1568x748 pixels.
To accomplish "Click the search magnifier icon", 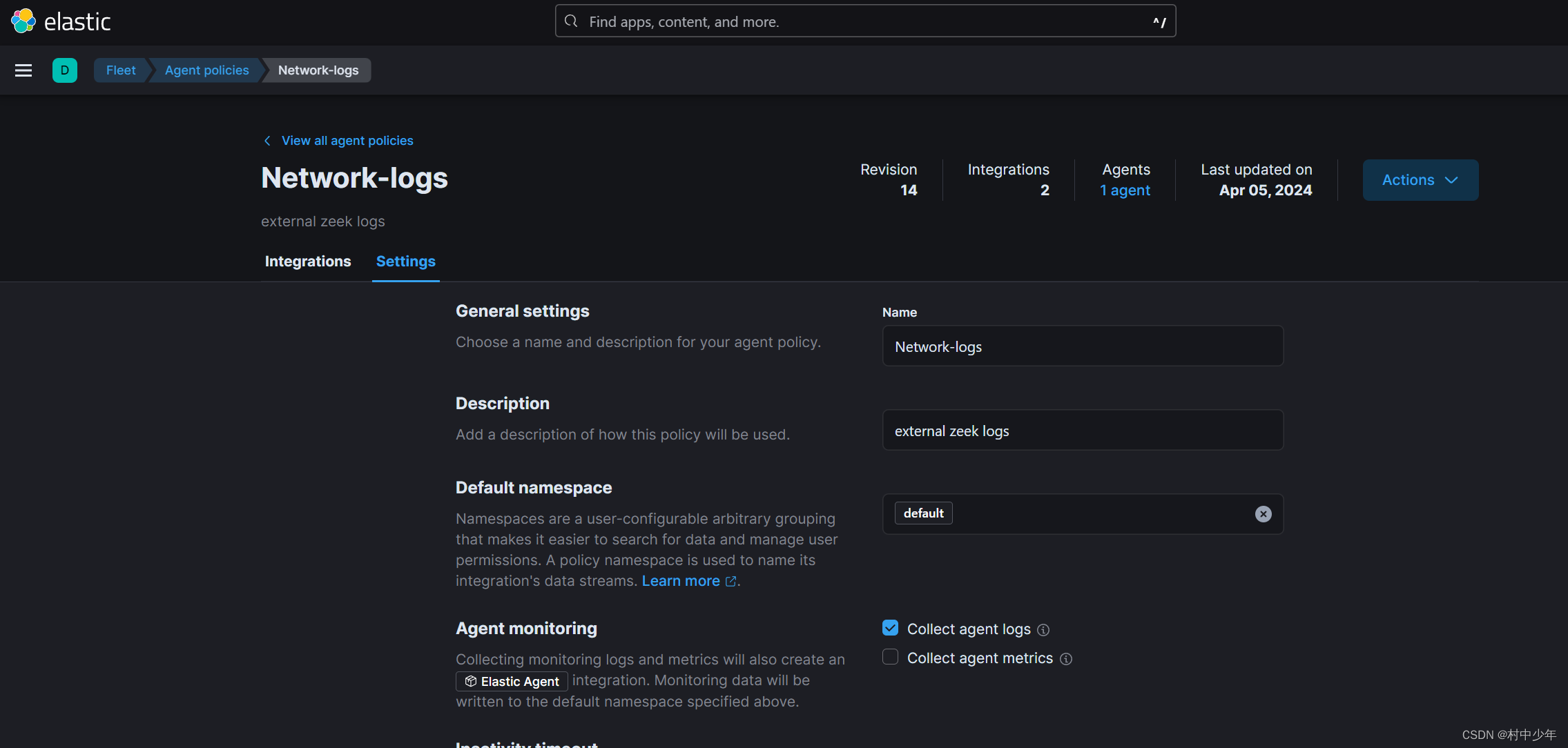I will (x=571, y=21).
